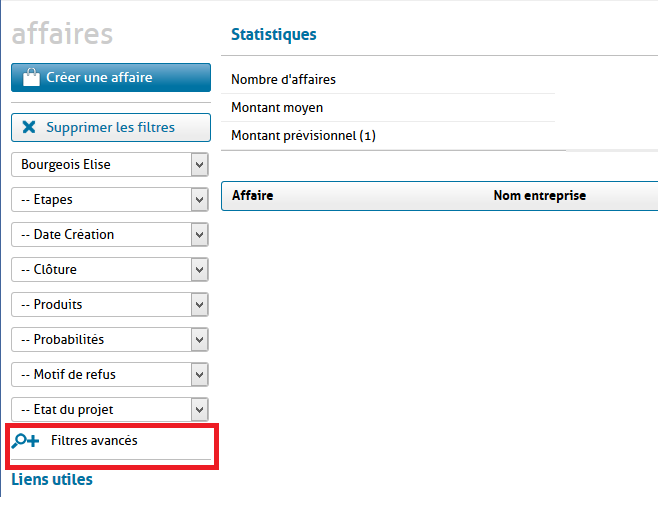Expand the Etat du projet dropdown

[110, 410]
